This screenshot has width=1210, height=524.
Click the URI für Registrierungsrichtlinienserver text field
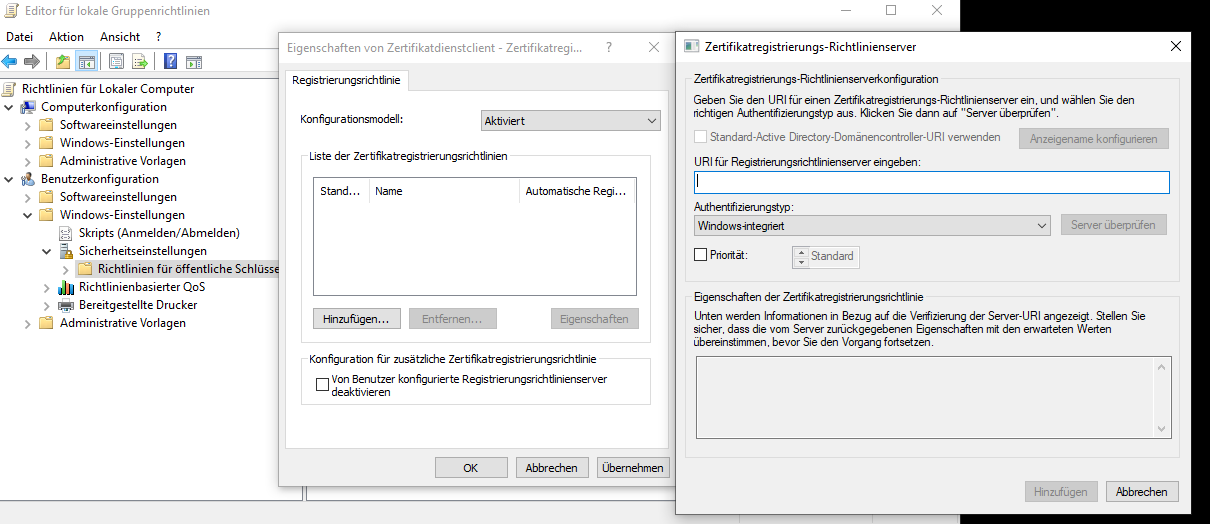click(931, 182)
